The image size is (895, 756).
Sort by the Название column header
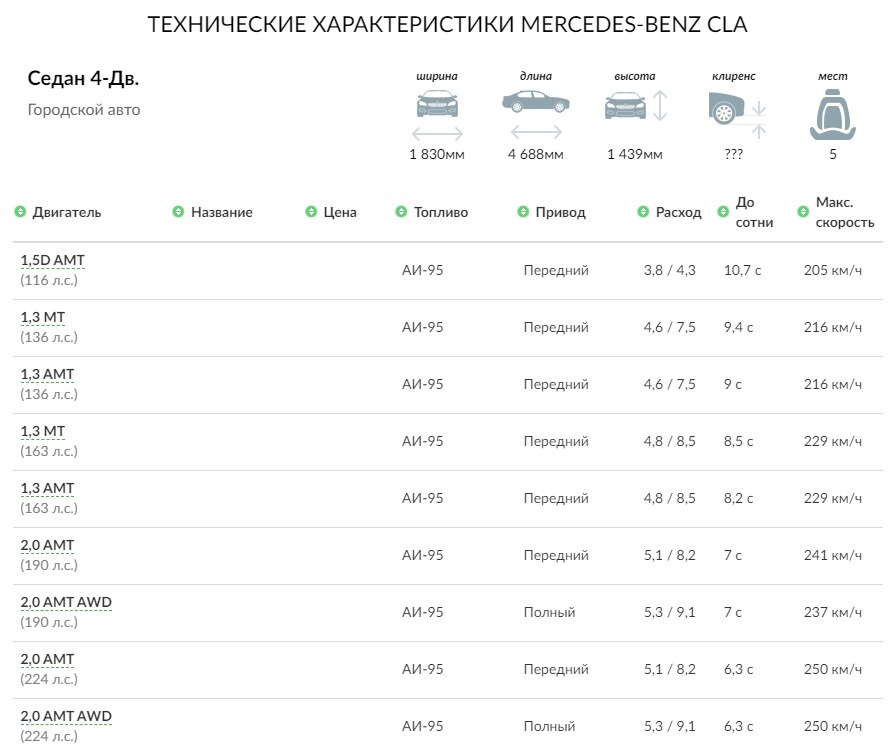(x=221, y=212)
